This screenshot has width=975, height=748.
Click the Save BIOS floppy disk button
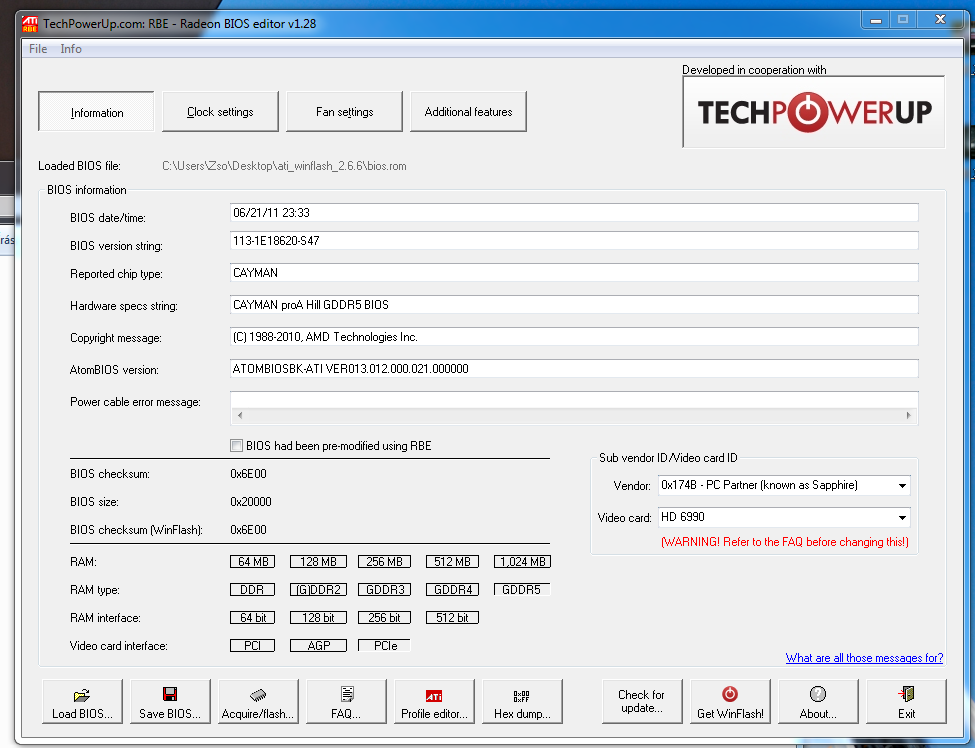click(170, 701)
